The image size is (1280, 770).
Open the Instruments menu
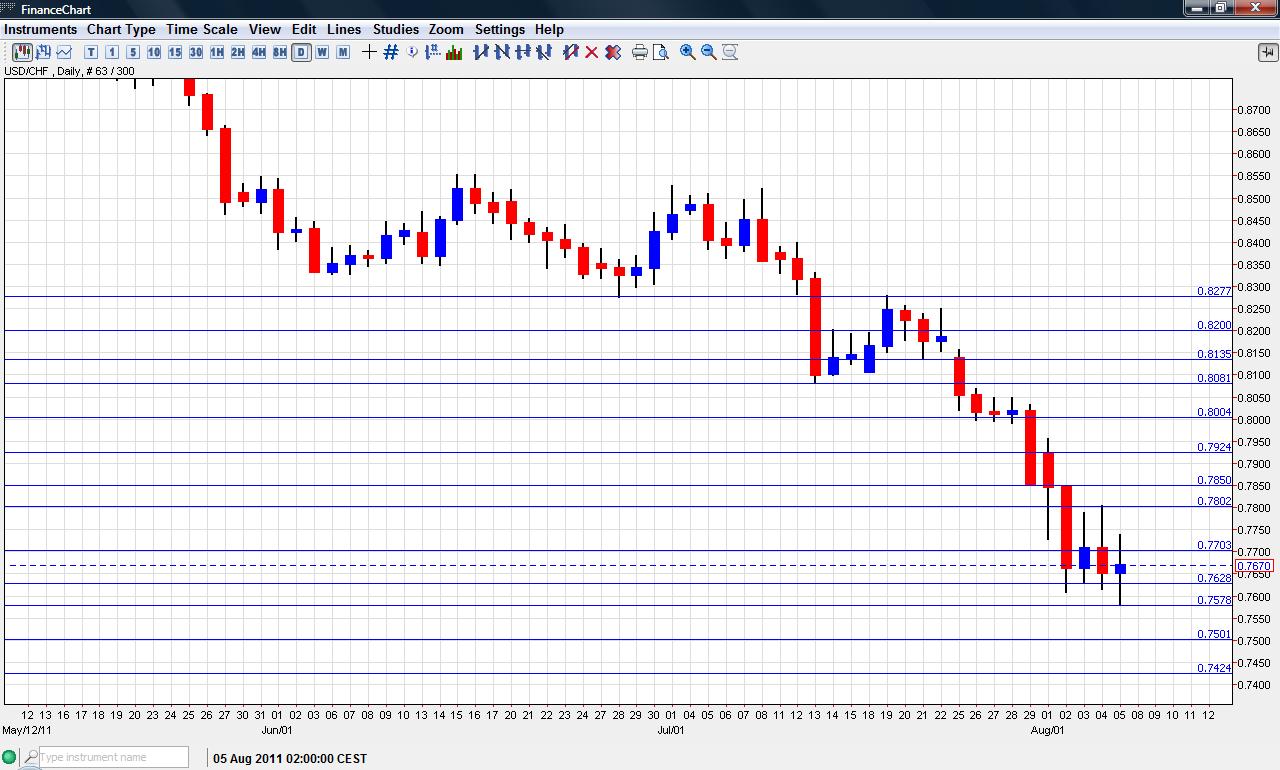coord(40,29)
